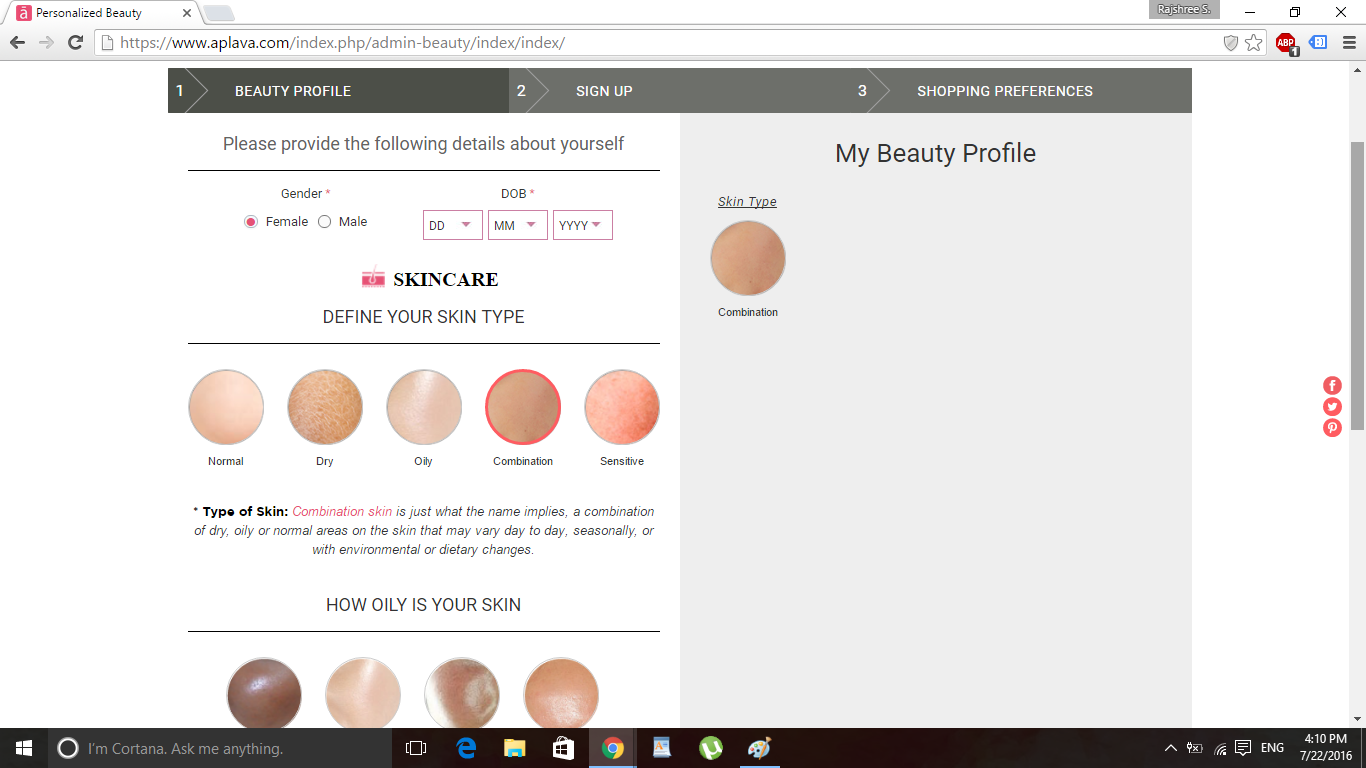
Task: Expand the YYYY year dropdown
Action: click(582, 225)
